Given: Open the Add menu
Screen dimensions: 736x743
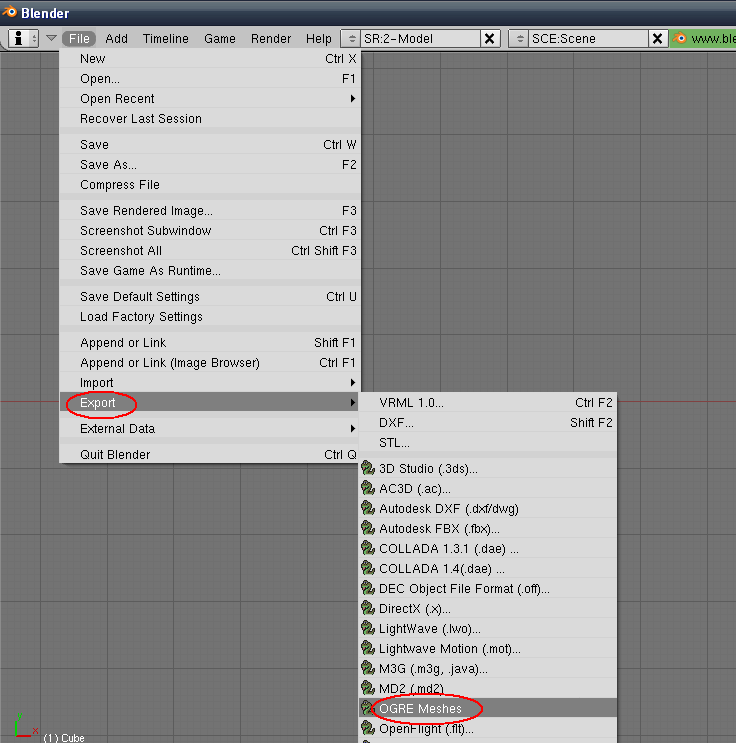Looking at the screenshot, I should coord(117,38).
